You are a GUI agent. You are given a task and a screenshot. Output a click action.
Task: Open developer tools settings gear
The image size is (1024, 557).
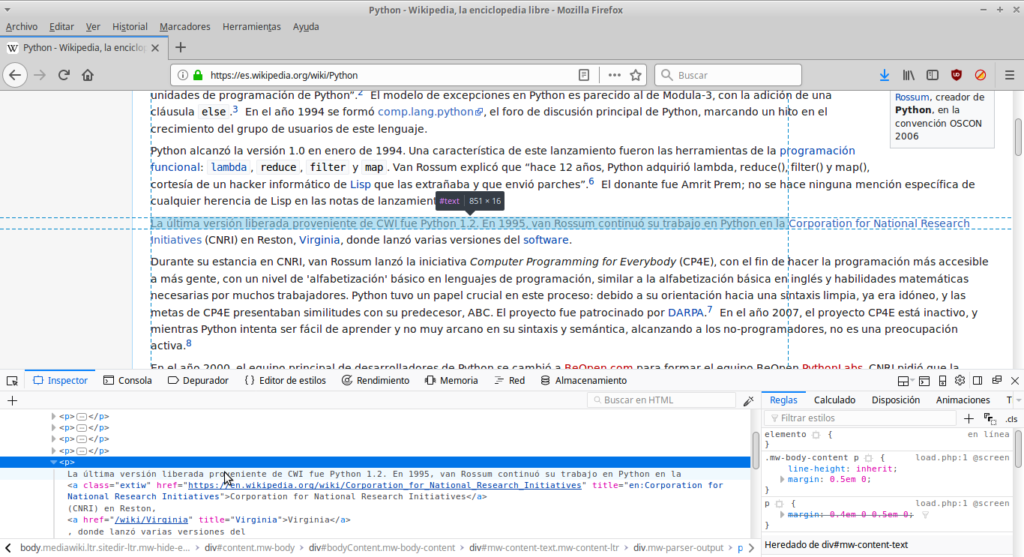[960, 381]
